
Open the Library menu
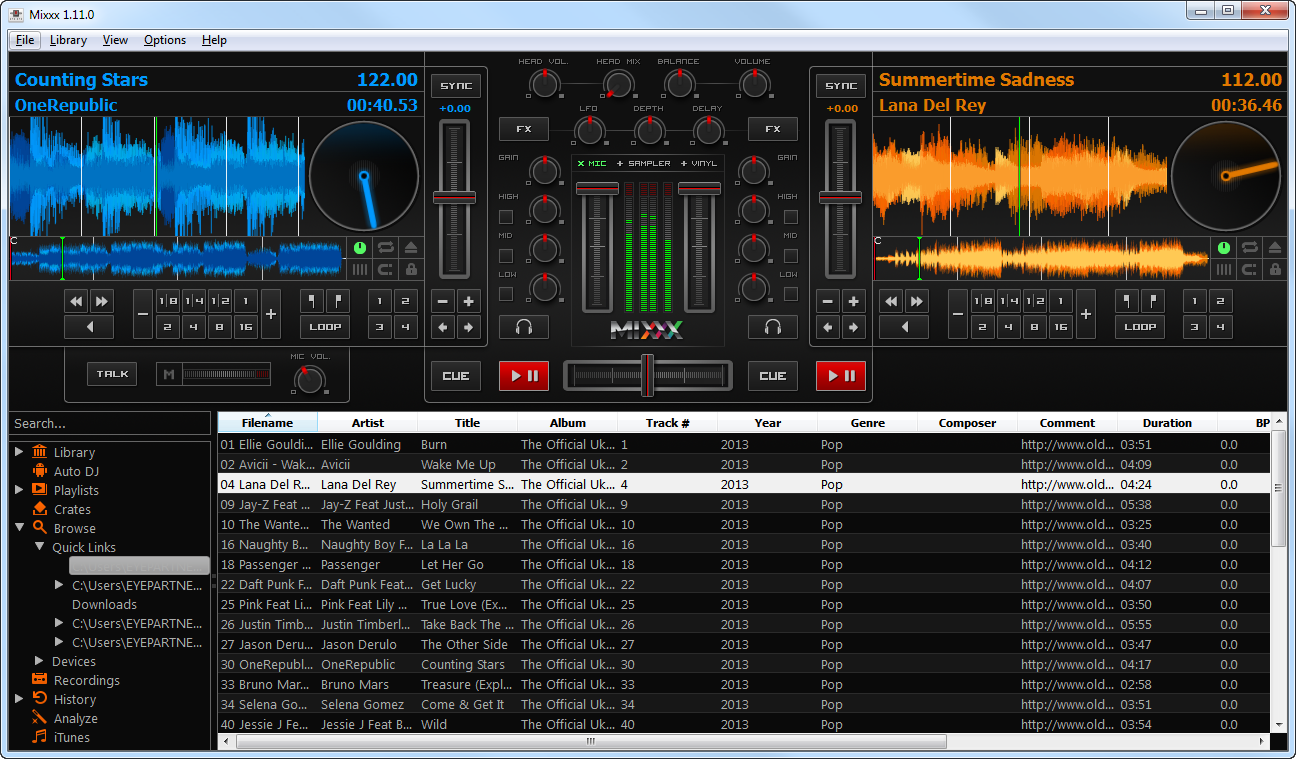(x=68, y=40)
